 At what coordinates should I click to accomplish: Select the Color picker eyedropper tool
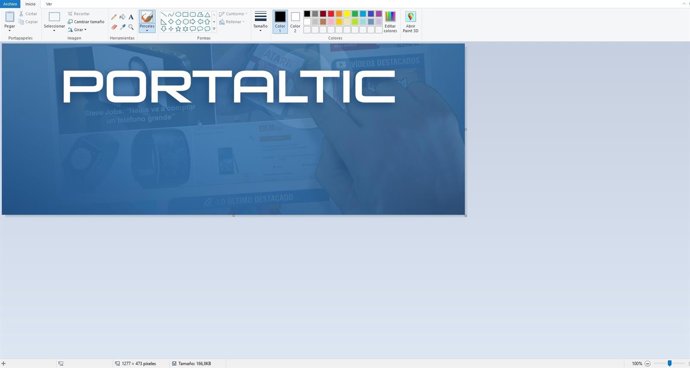point(123,27)
